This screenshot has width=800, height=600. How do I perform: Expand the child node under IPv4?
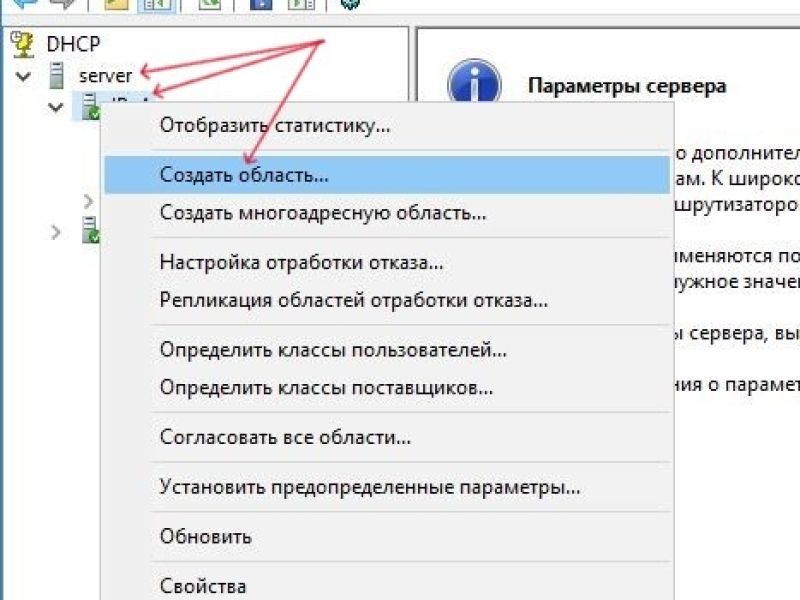click(x=88, y=202)
